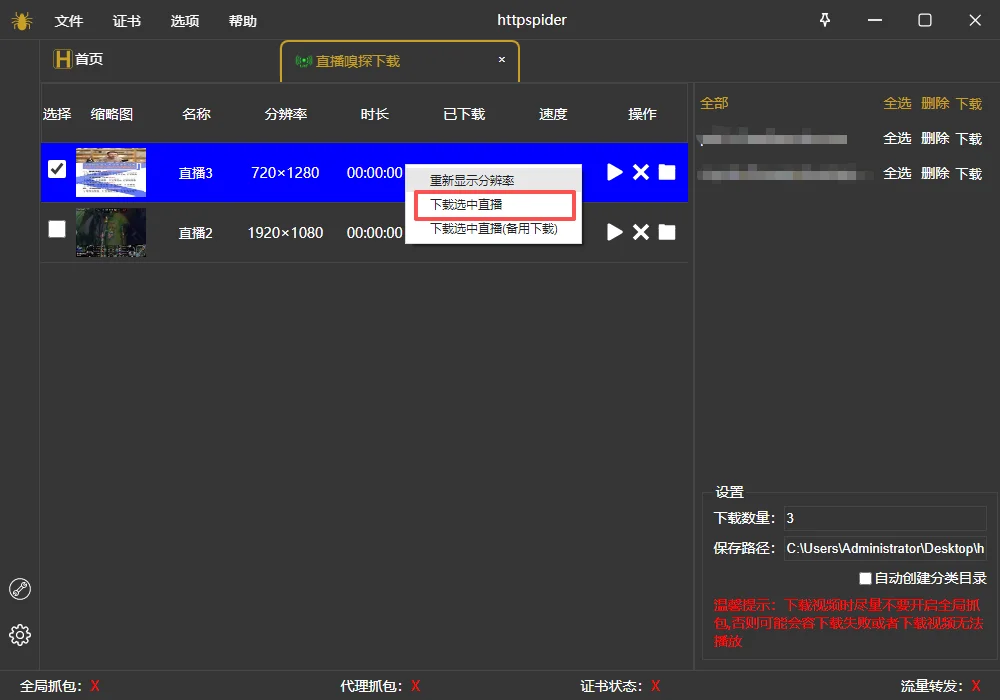Viewport: 1000px width, 700px height.
Task: Click the 720×1280 resolution cell
Action: 285,173
